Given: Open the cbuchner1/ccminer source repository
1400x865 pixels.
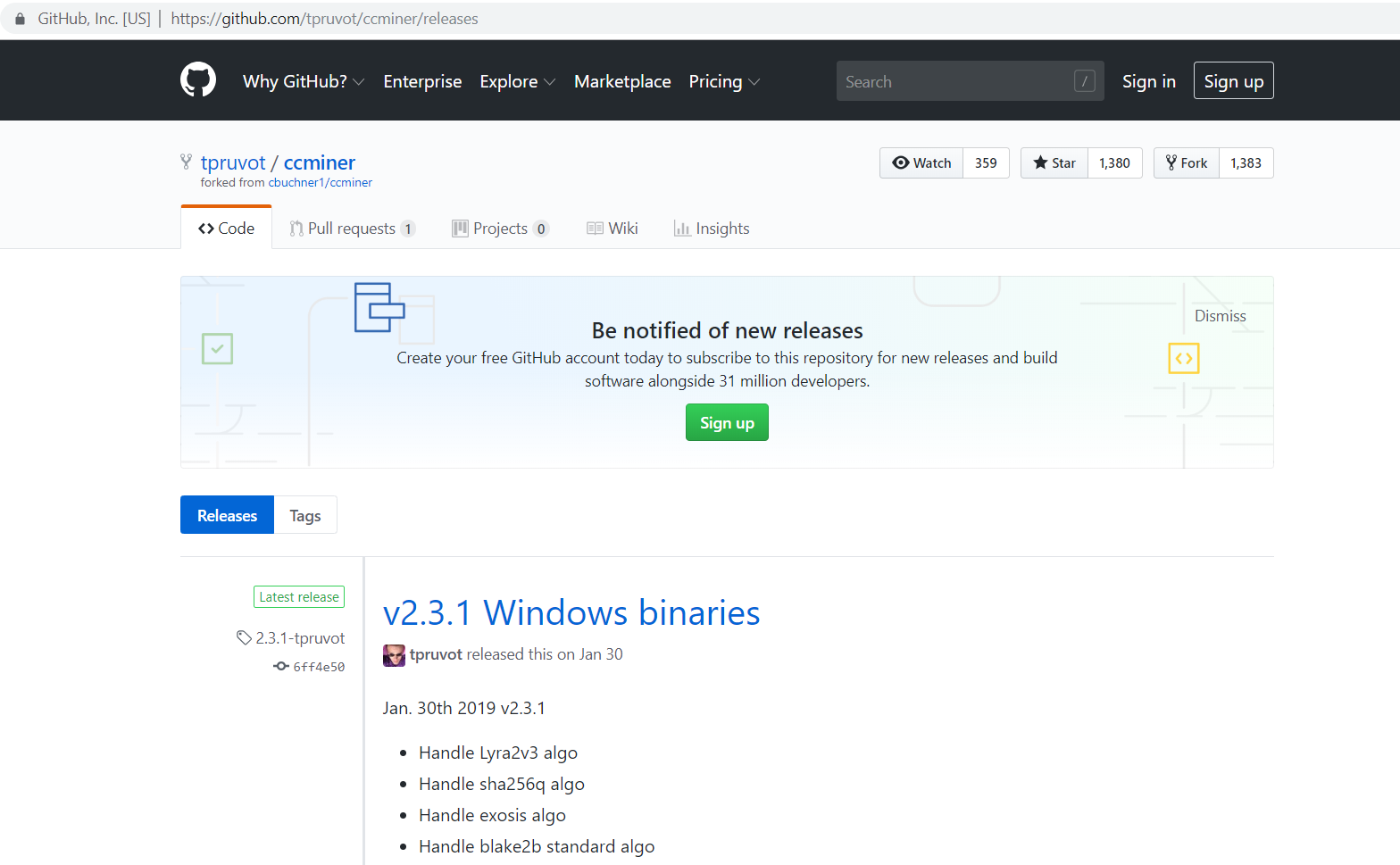Looking at the screenshot, I should click(x=321, y=183).
